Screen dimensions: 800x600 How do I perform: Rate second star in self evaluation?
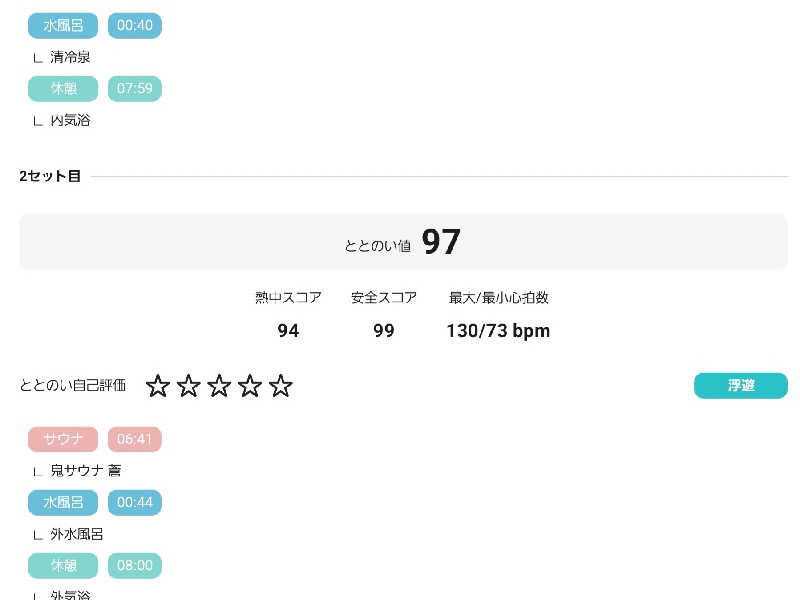pyautogui.click(x=189, y=386)
